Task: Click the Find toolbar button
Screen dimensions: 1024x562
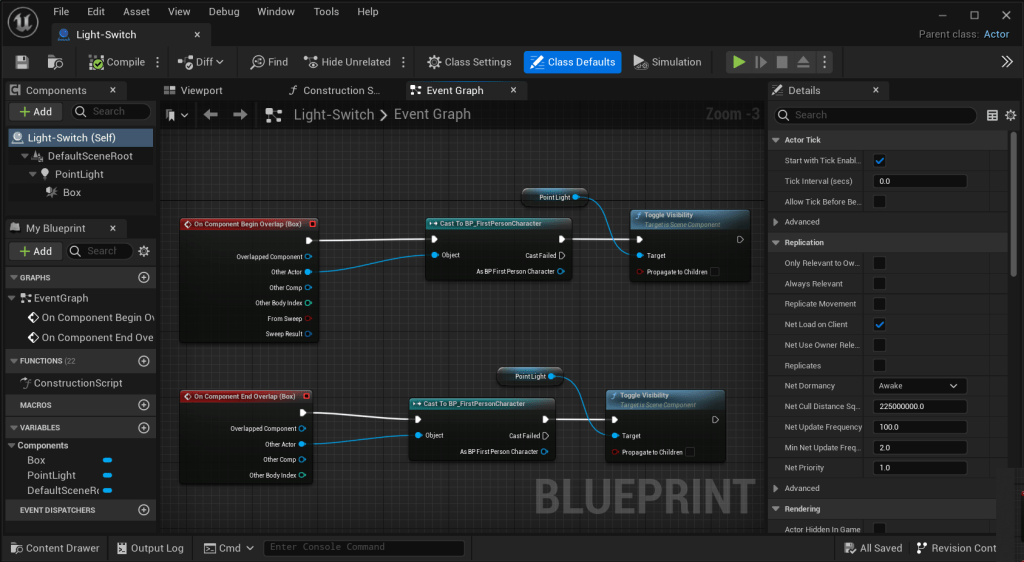Action: (x=268, y=62)
